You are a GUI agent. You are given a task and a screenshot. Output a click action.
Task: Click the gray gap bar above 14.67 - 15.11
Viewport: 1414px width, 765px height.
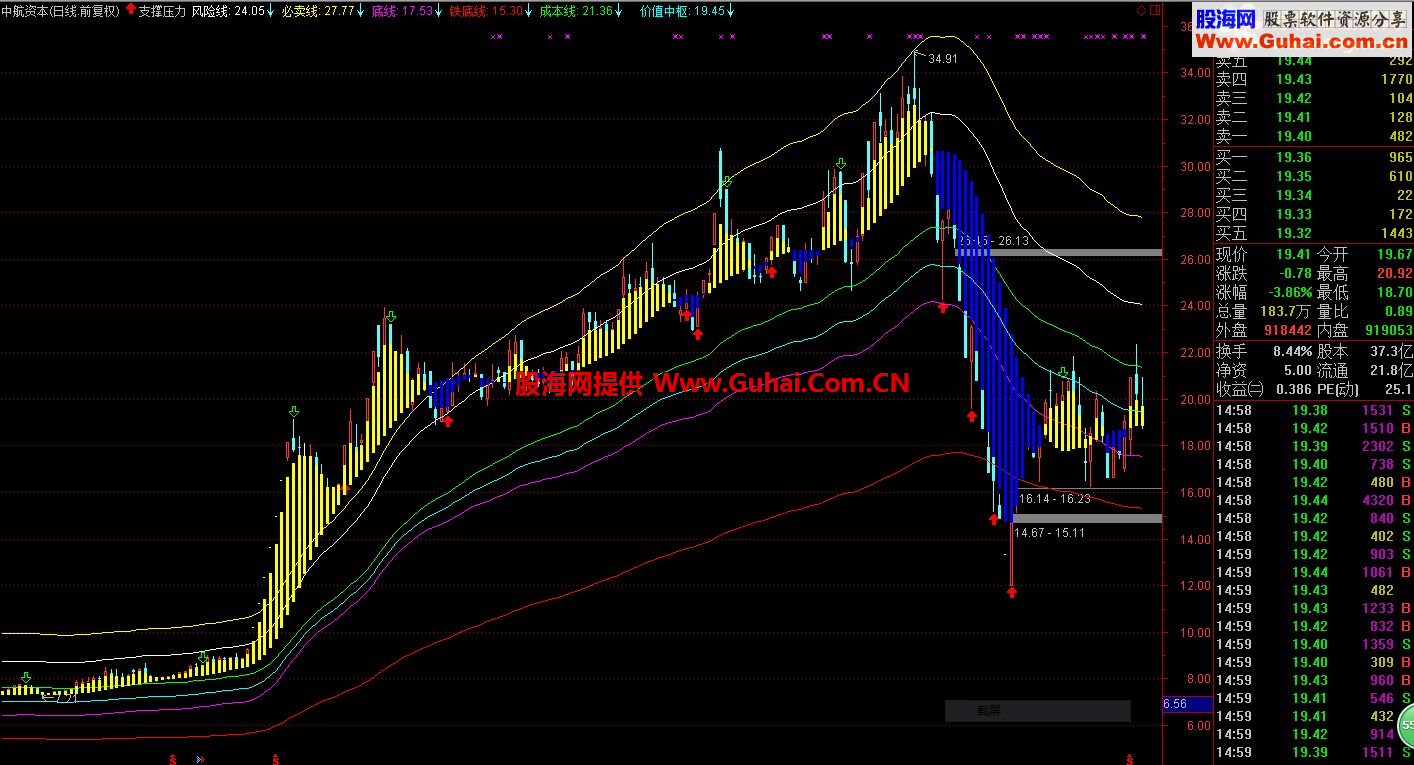point(1087,518)
